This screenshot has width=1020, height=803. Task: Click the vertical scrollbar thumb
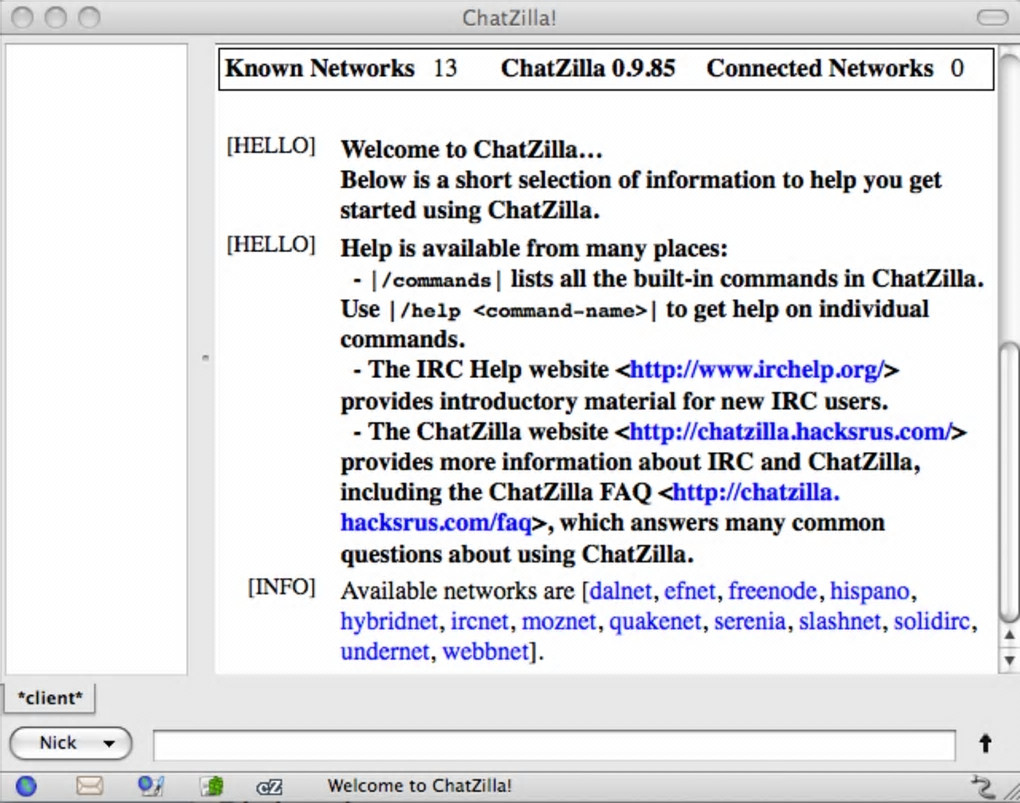[1009, 482]
